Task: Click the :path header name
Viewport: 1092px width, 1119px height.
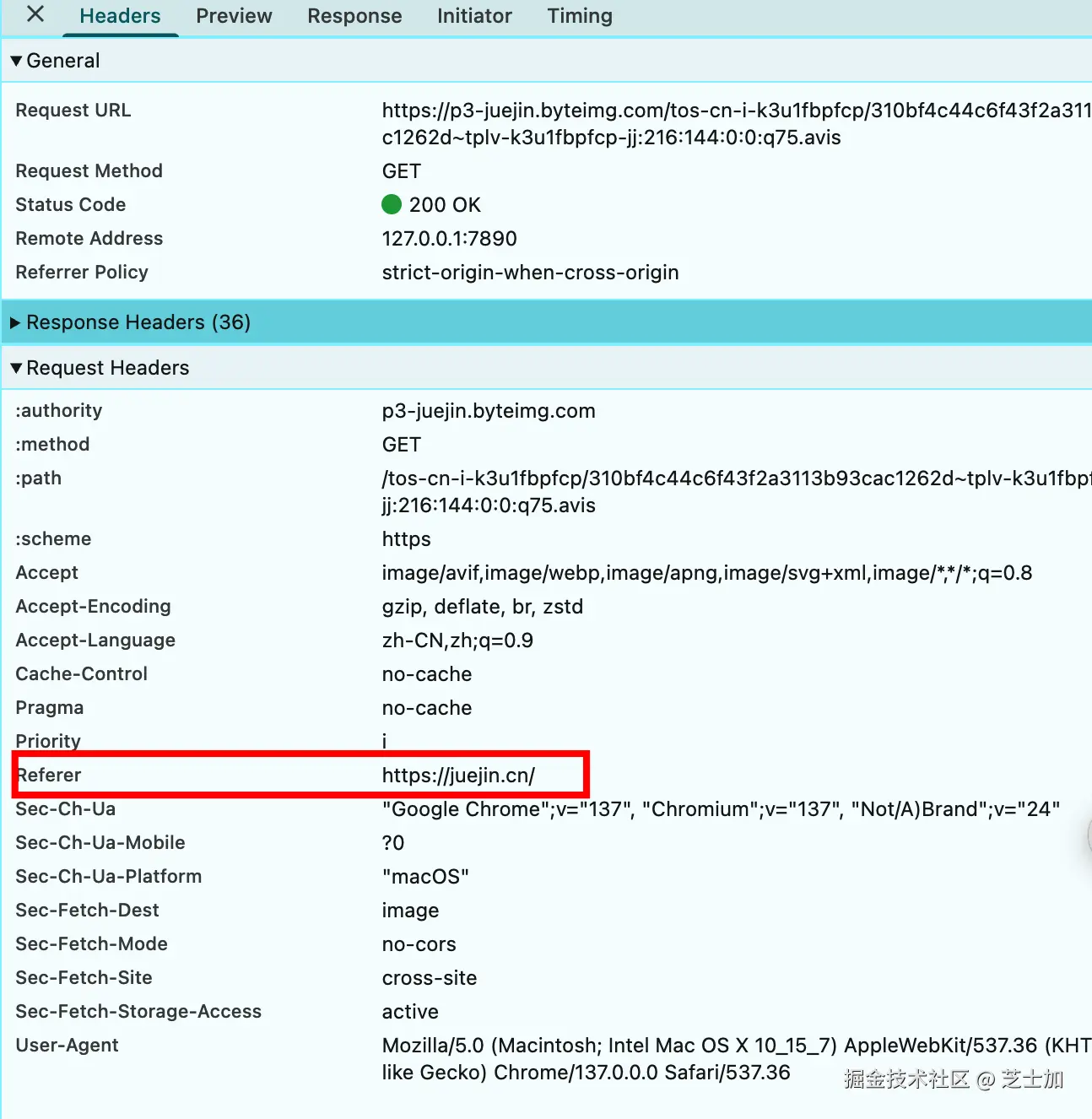Action: click(39, 478)
